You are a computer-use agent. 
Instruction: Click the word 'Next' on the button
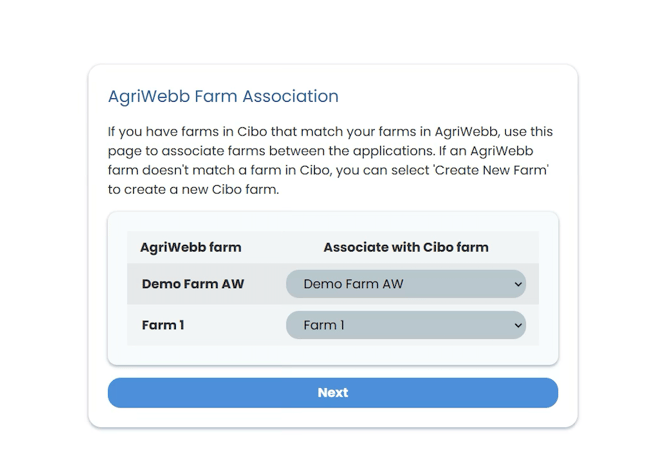333,393
